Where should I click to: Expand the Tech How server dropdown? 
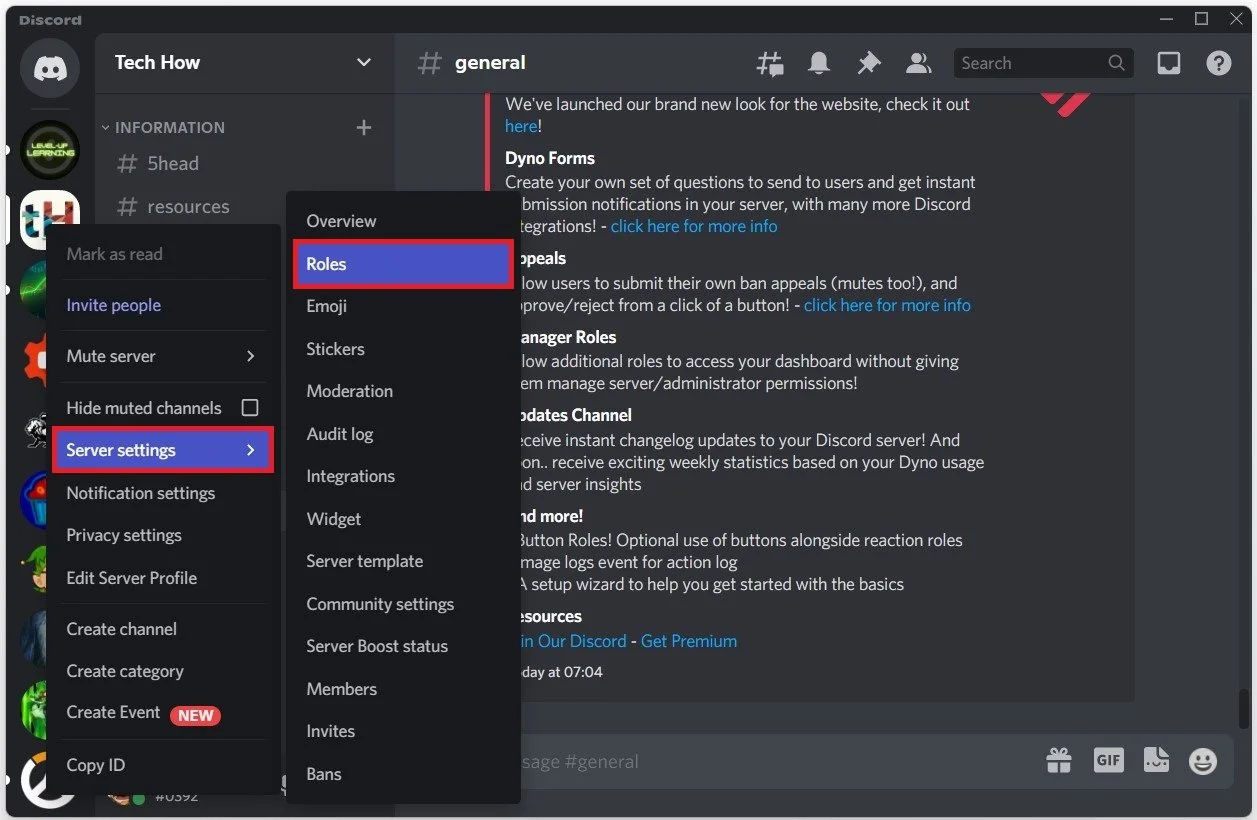[x=363, y=63]
